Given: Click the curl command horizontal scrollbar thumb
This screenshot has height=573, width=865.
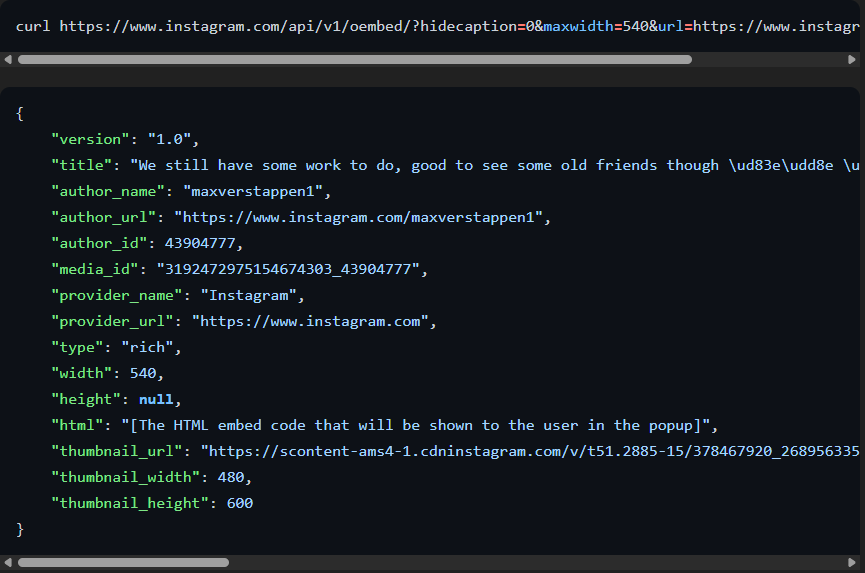Looking at the screenshot, I should click(355, 60).
